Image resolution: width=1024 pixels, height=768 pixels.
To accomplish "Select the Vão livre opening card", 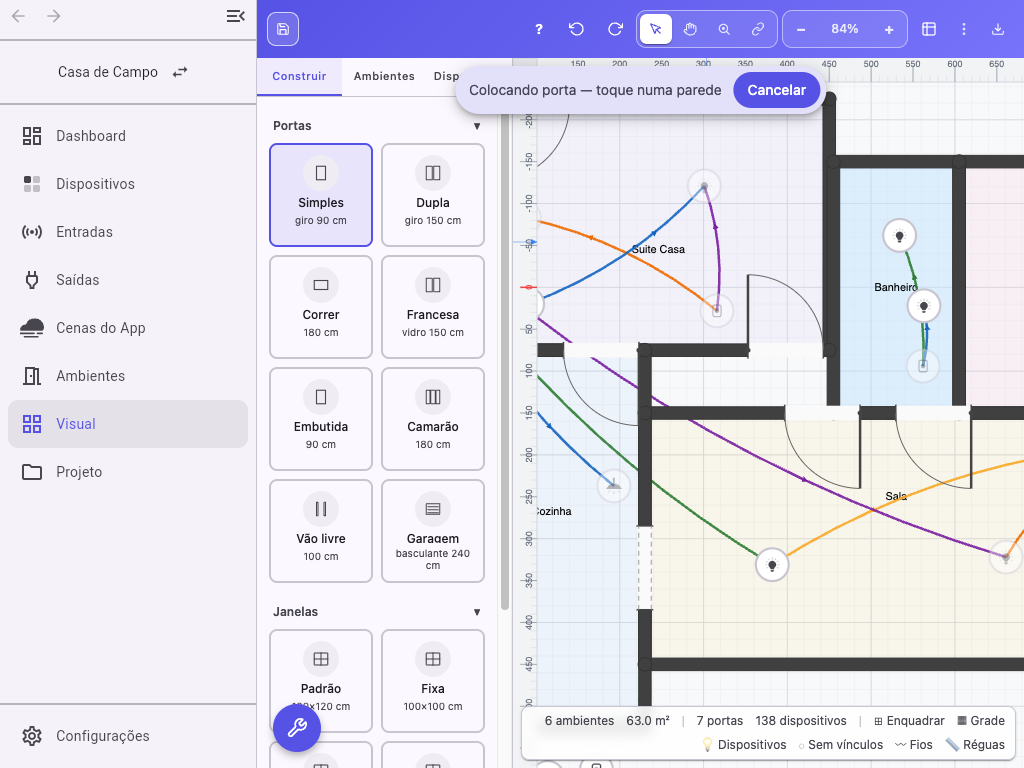I will pyautogui.click(x=321, y=531).
